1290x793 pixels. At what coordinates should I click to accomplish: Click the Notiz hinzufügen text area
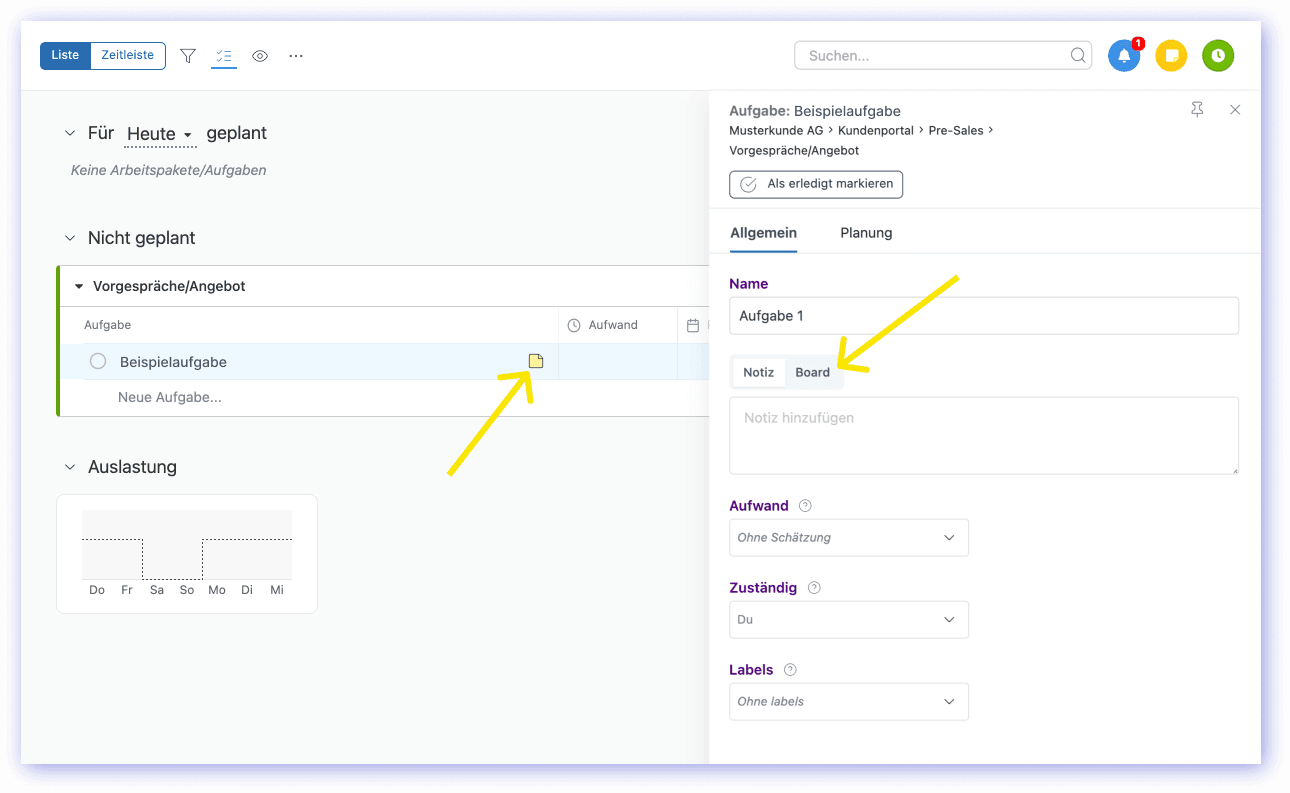pyautogui.click(x=983, y=434)
